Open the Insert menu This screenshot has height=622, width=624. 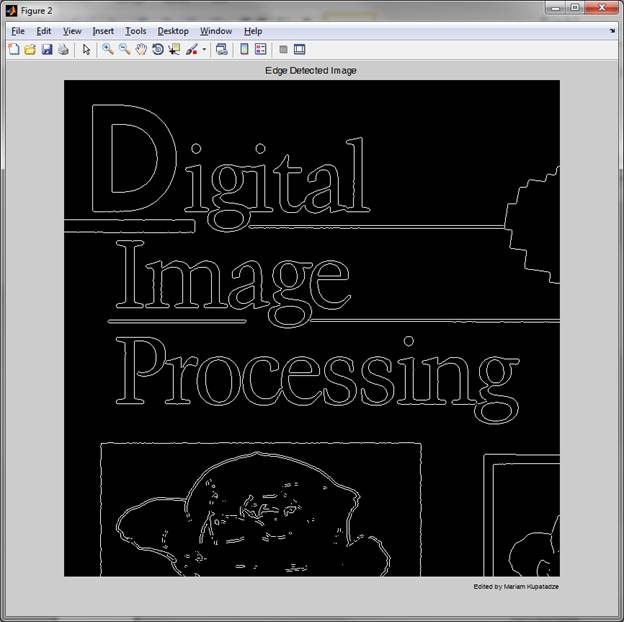pyautogui.click(x=103, y=31)
